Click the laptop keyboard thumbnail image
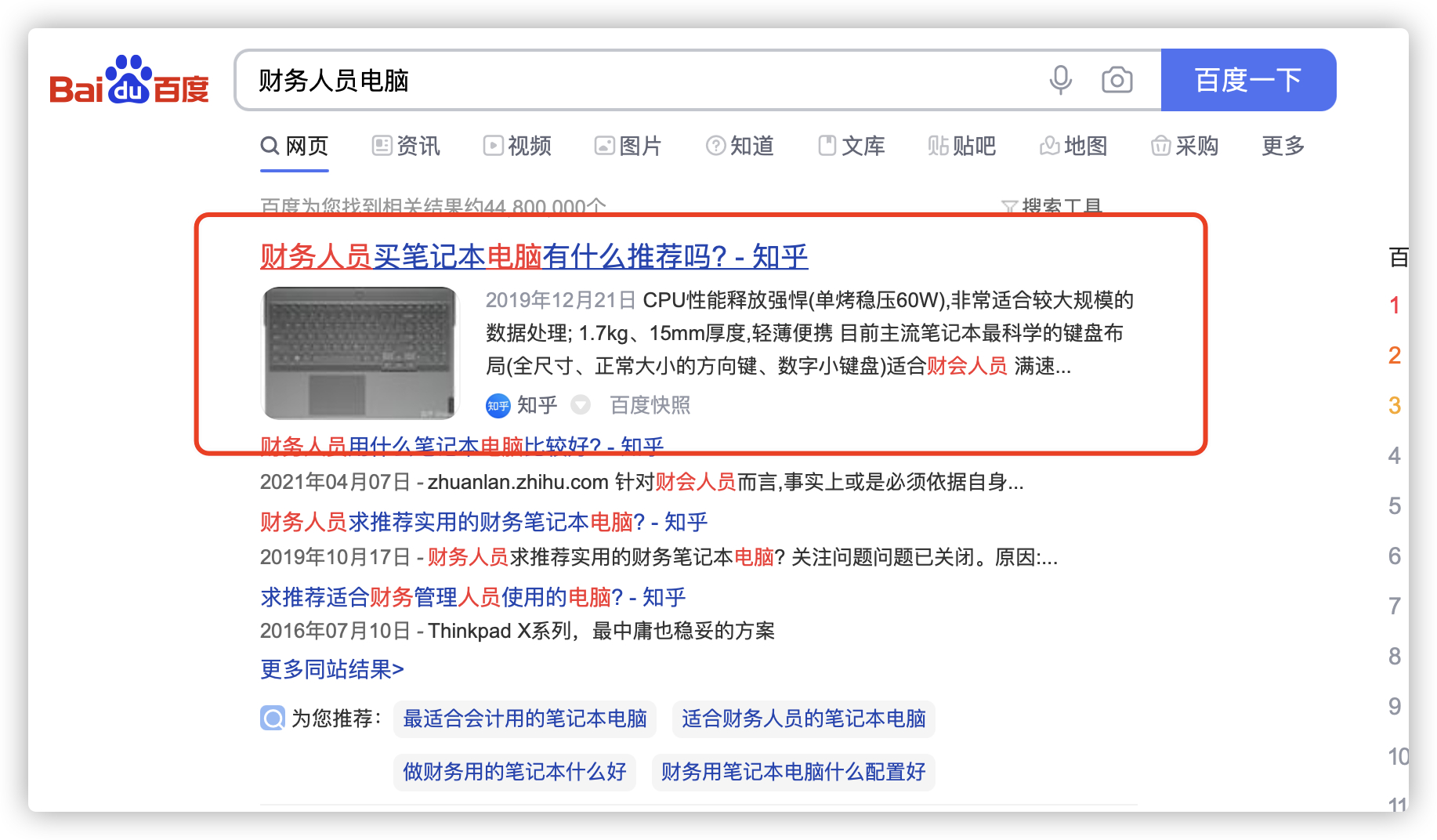This screenshot has height=840, width=1437. [360, 353]
